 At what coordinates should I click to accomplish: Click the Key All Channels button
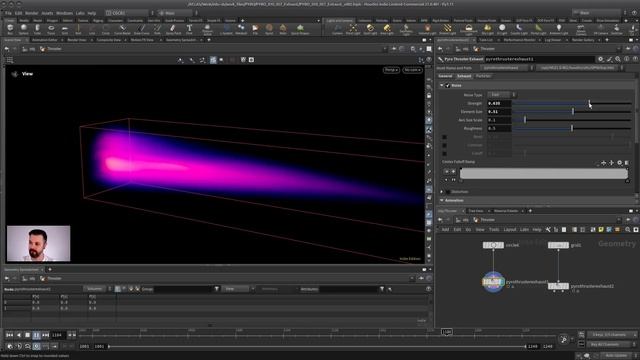(610, 344)
